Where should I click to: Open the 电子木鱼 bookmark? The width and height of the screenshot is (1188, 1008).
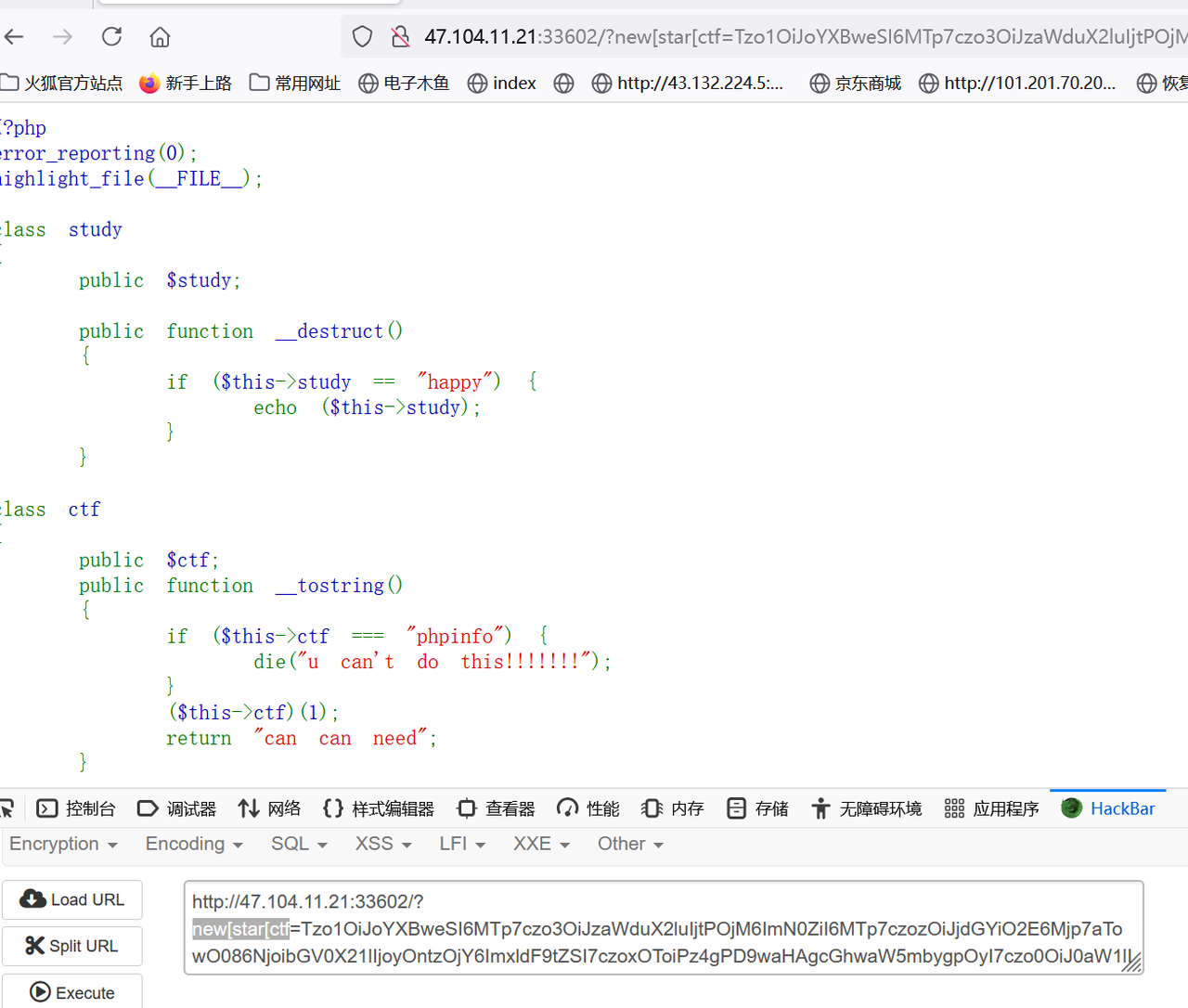coord(404,84)
